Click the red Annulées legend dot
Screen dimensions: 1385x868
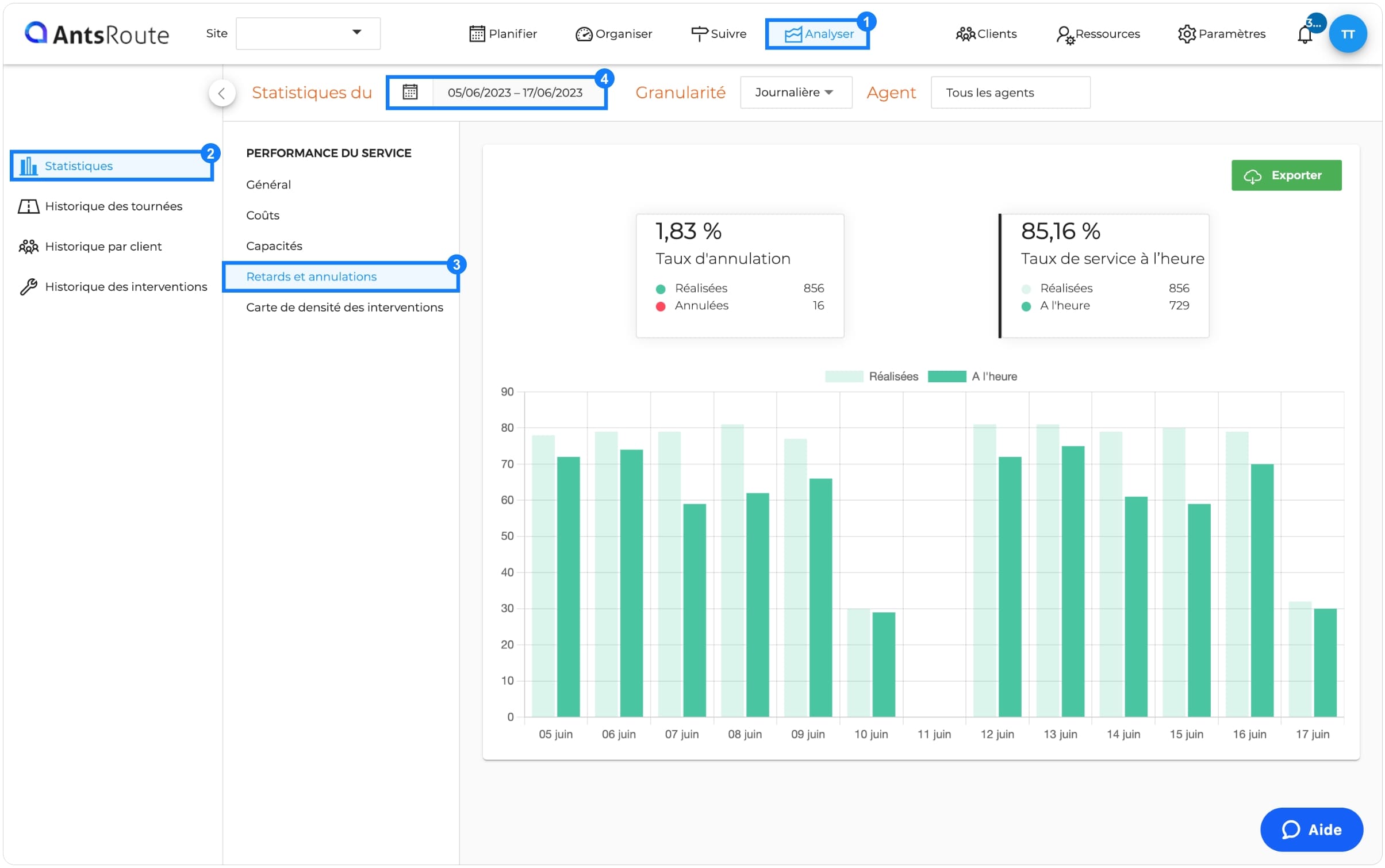pyautogui.click(x=661, y=306)
